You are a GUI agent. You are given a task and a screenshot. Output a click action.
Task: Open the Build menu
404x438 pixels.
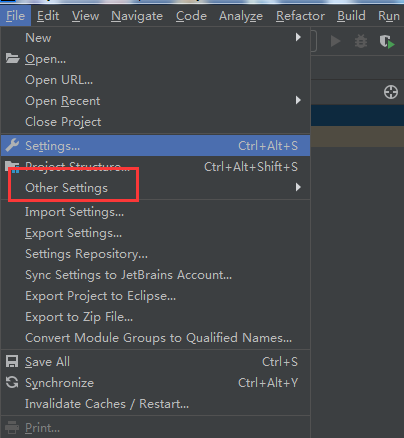tap(351, 16)
